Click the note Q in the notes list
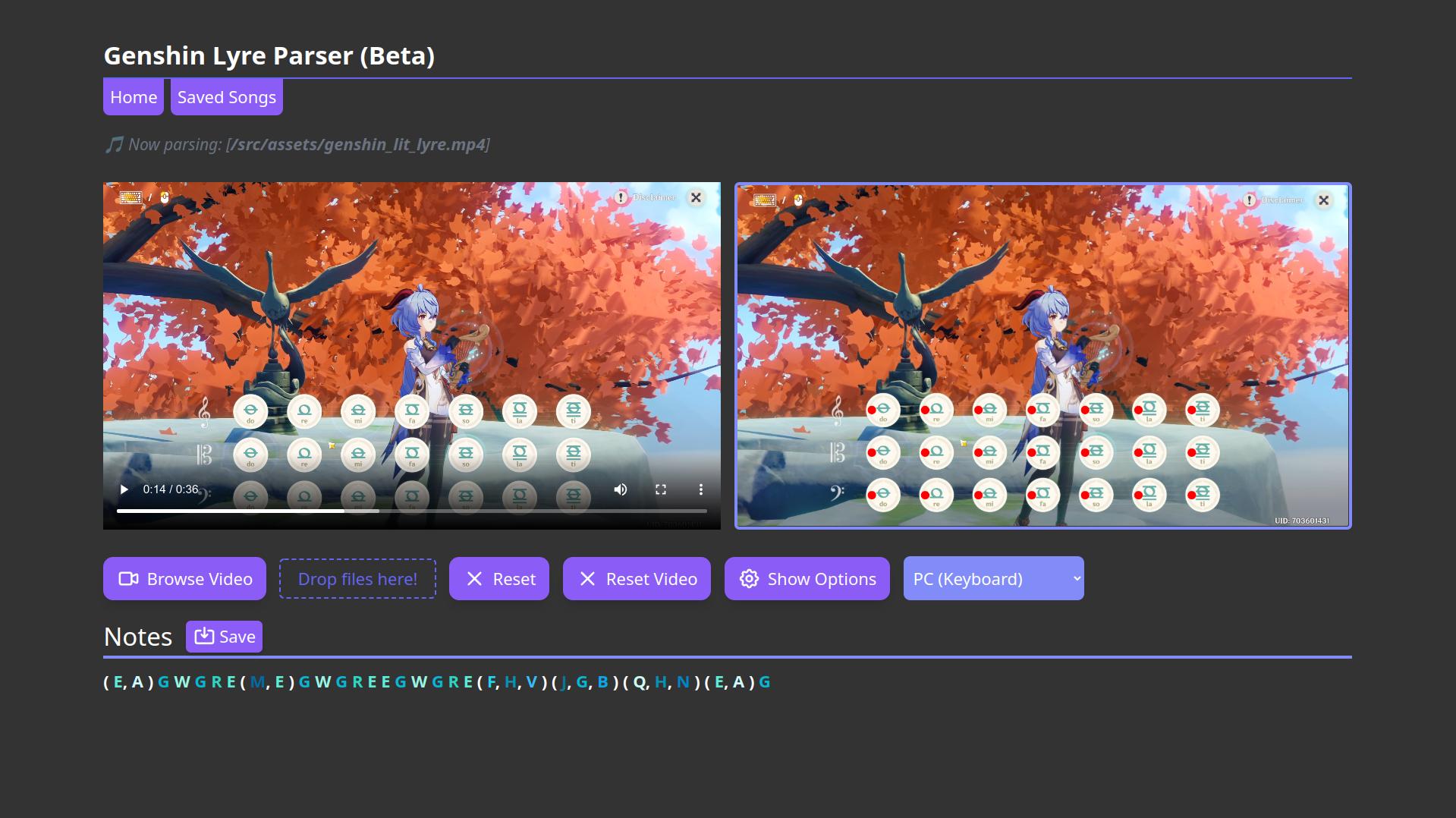This screenshot has height=818, width=1456. click(x=639, y=682)
